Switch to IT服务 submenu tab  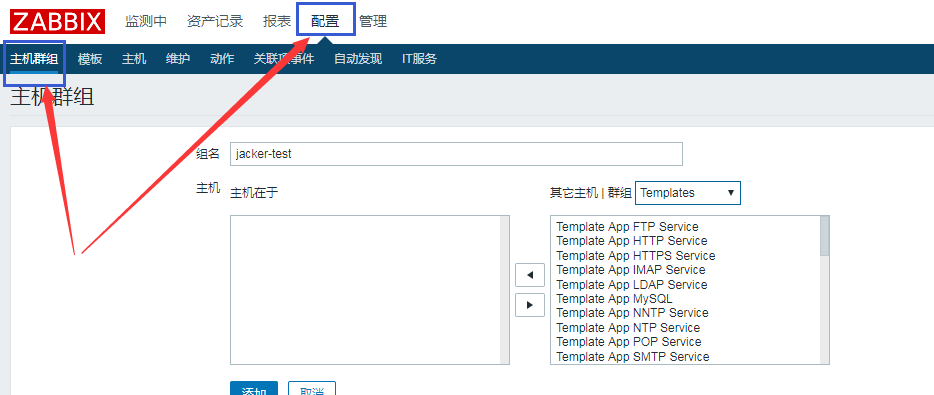click(x=419, y=59)
